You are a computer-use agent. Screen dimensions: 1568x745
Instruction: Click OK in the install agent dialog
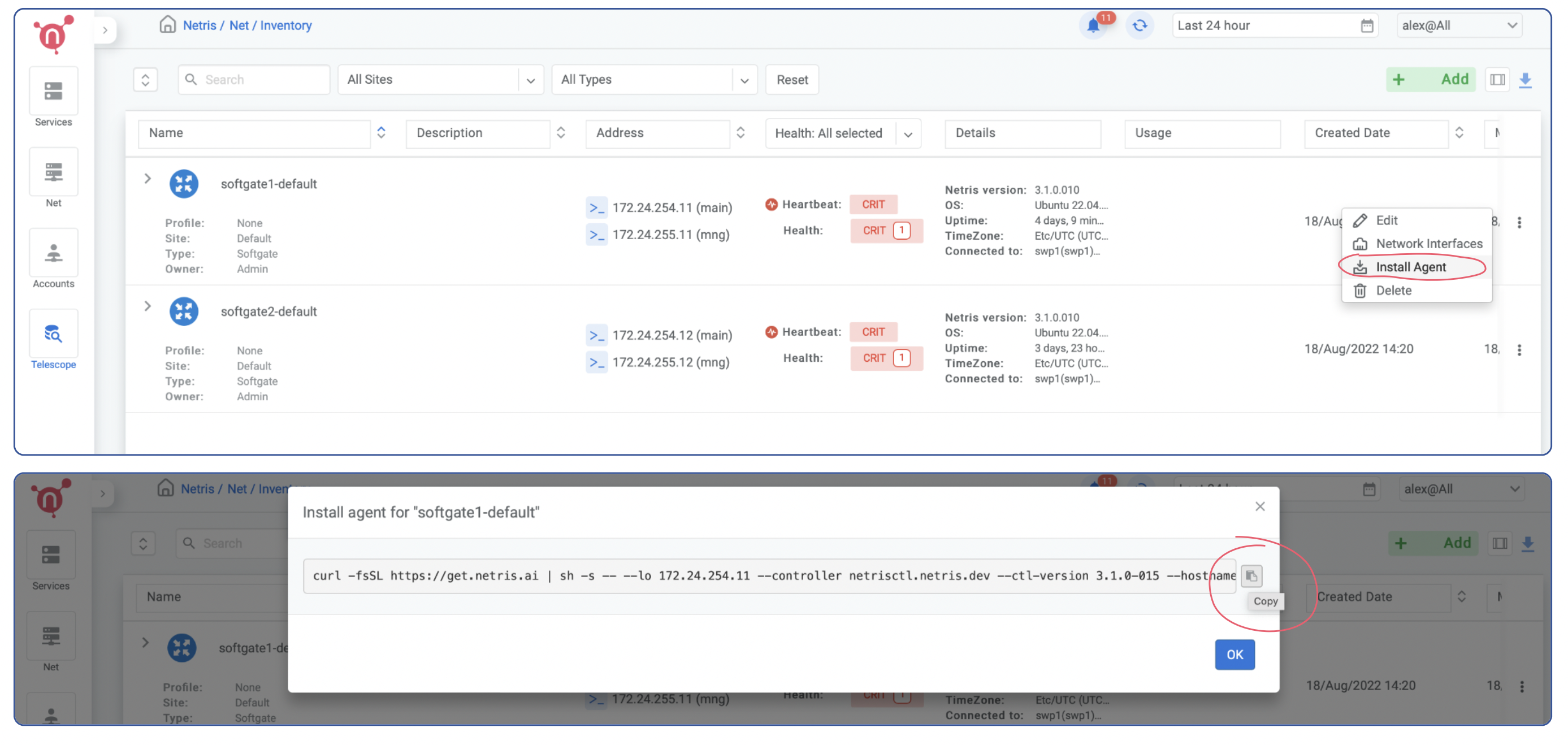coord(1235,655)
